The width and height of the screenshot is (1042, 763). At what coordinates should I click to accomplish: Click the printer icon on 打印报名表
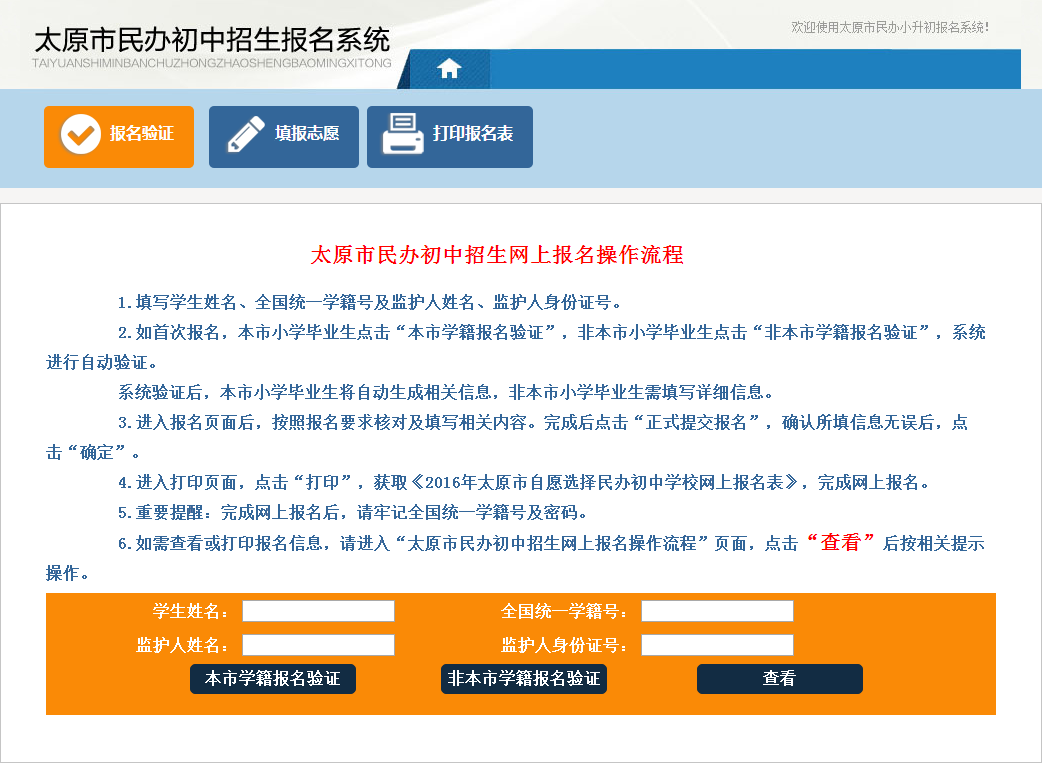point(403,135)
